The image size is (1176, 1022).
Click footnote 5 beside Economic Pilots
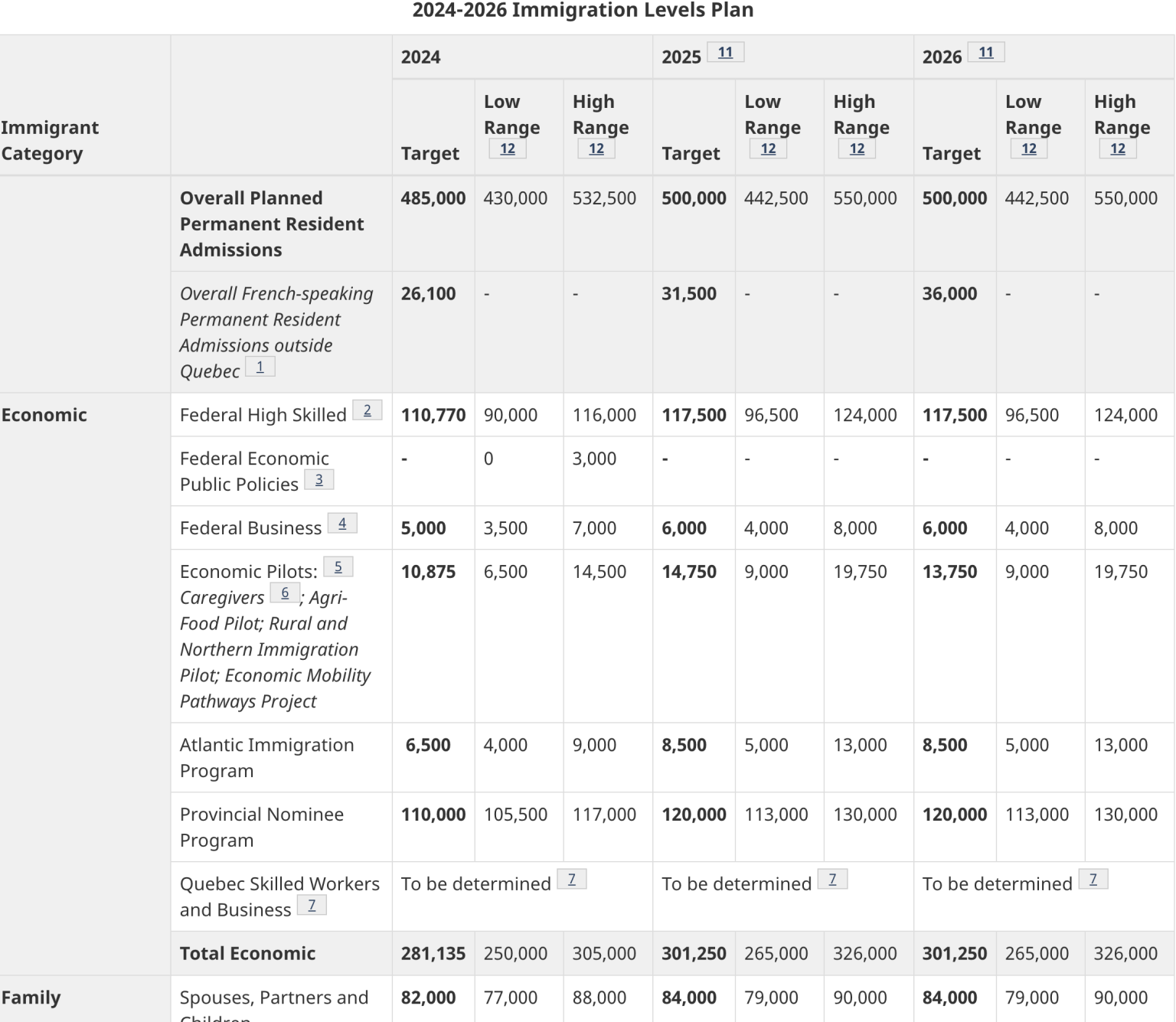(338, 567)
